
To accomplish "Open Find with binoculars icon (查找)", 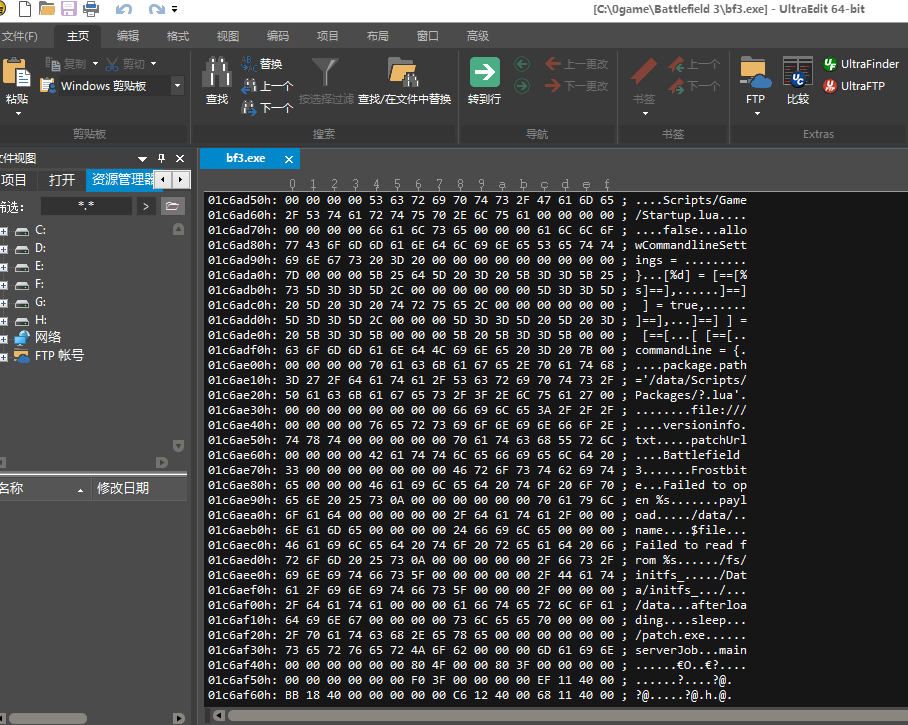I will point(217,81).
